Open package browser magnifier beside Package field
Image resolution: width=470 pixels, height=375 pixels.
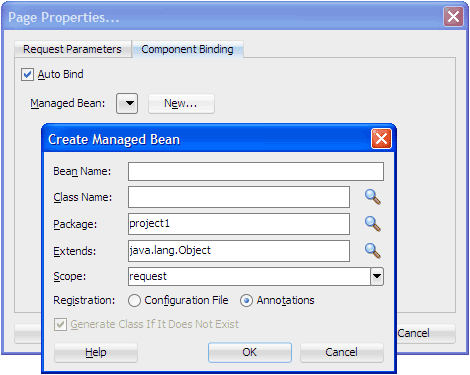point(373,224)
